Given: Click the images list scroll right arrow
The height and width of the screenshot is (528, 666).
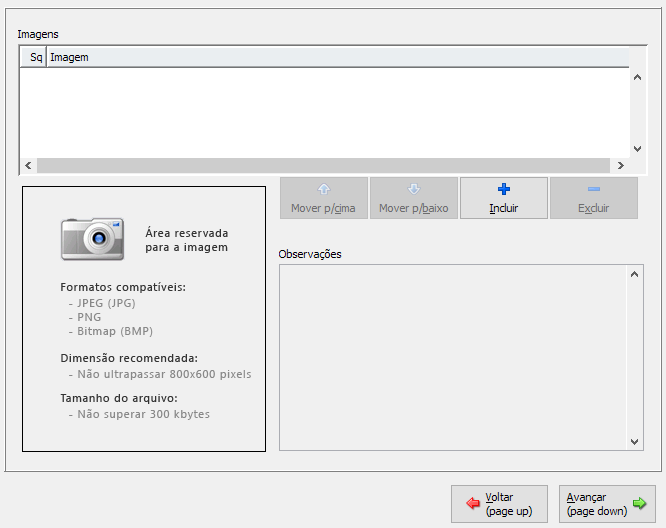Looking at the screenshot, I should tap(621, 165).
